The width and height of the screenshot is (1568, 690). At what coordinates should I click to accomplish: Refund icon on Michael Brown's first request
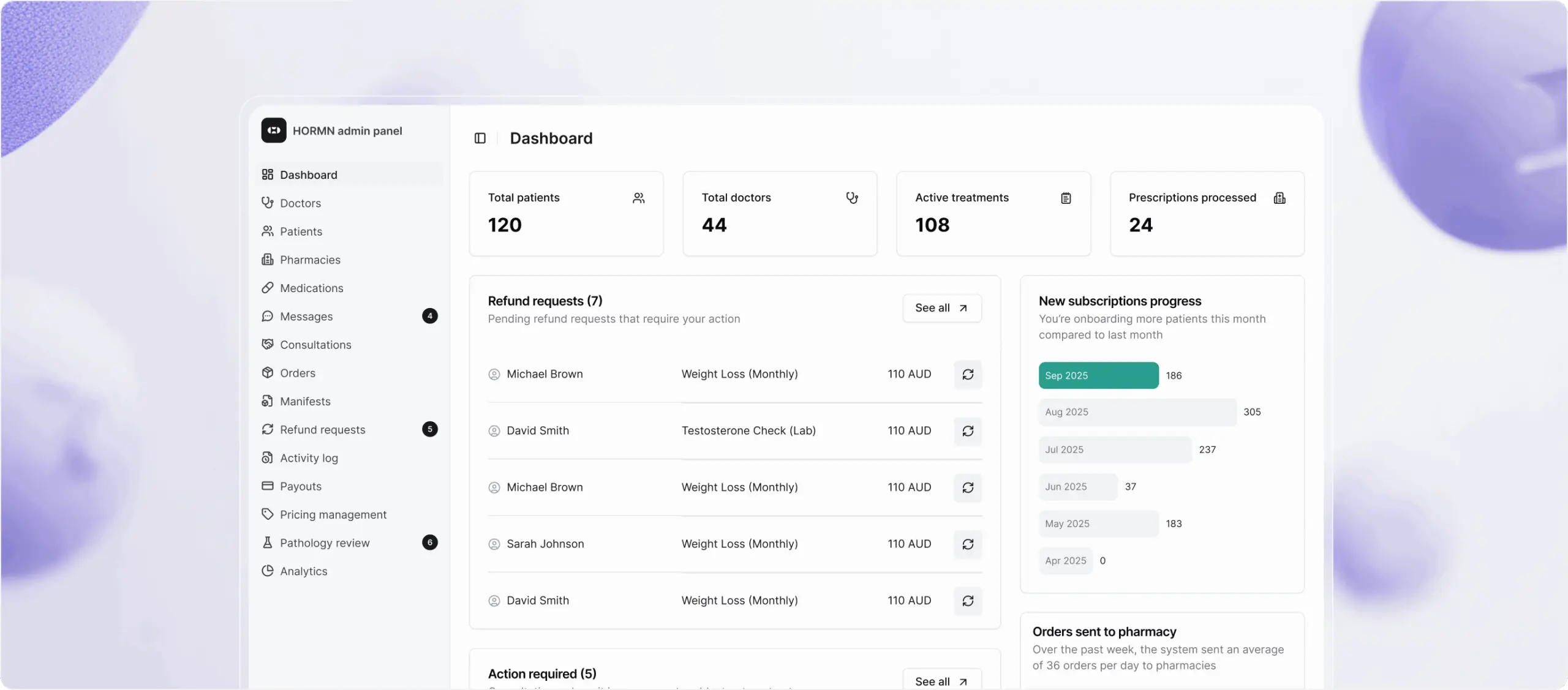tap(968, 375)
